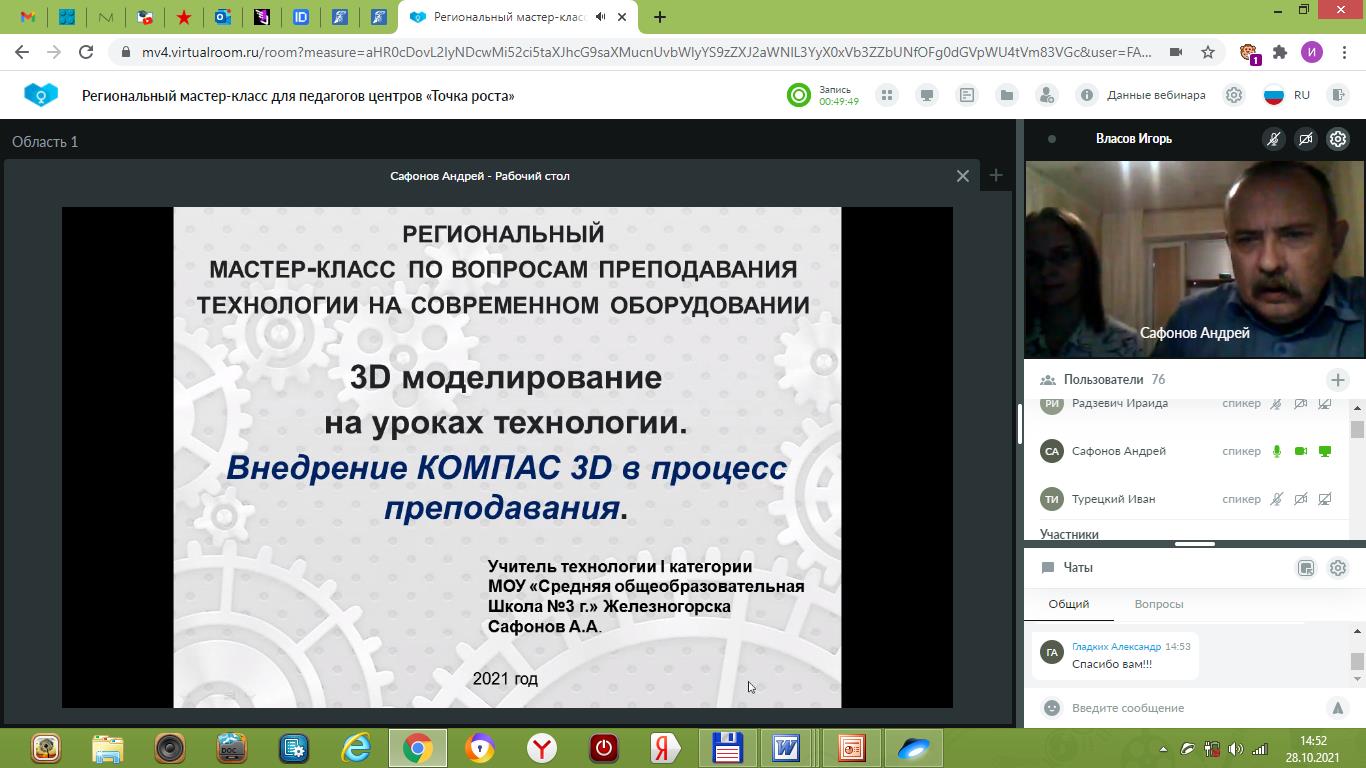
Task: Click the shared desktop presentation slide
Action: pos(507,457)
